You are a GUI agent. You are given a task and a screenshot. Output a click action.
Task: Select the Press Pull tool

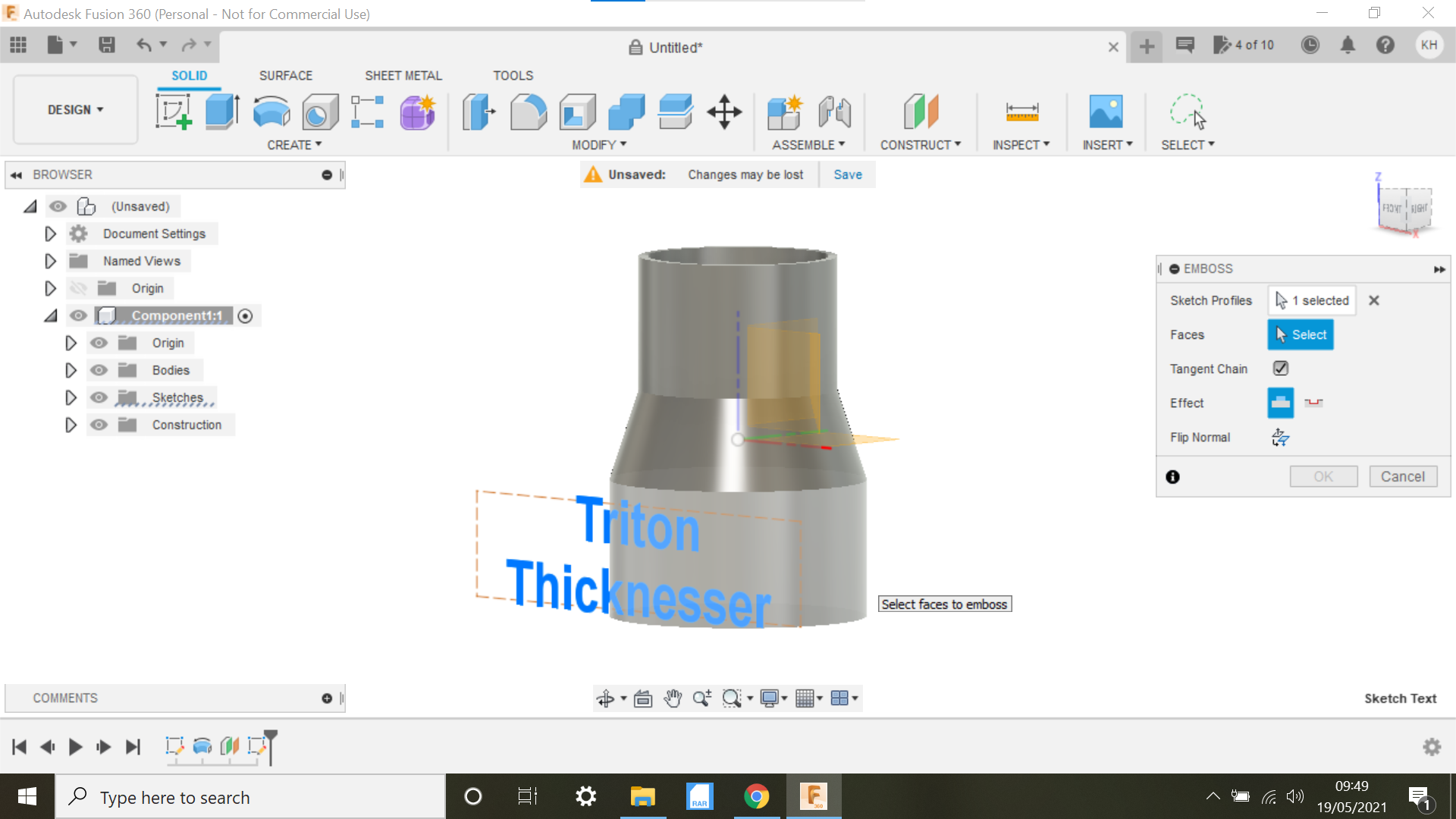point(479,112)
